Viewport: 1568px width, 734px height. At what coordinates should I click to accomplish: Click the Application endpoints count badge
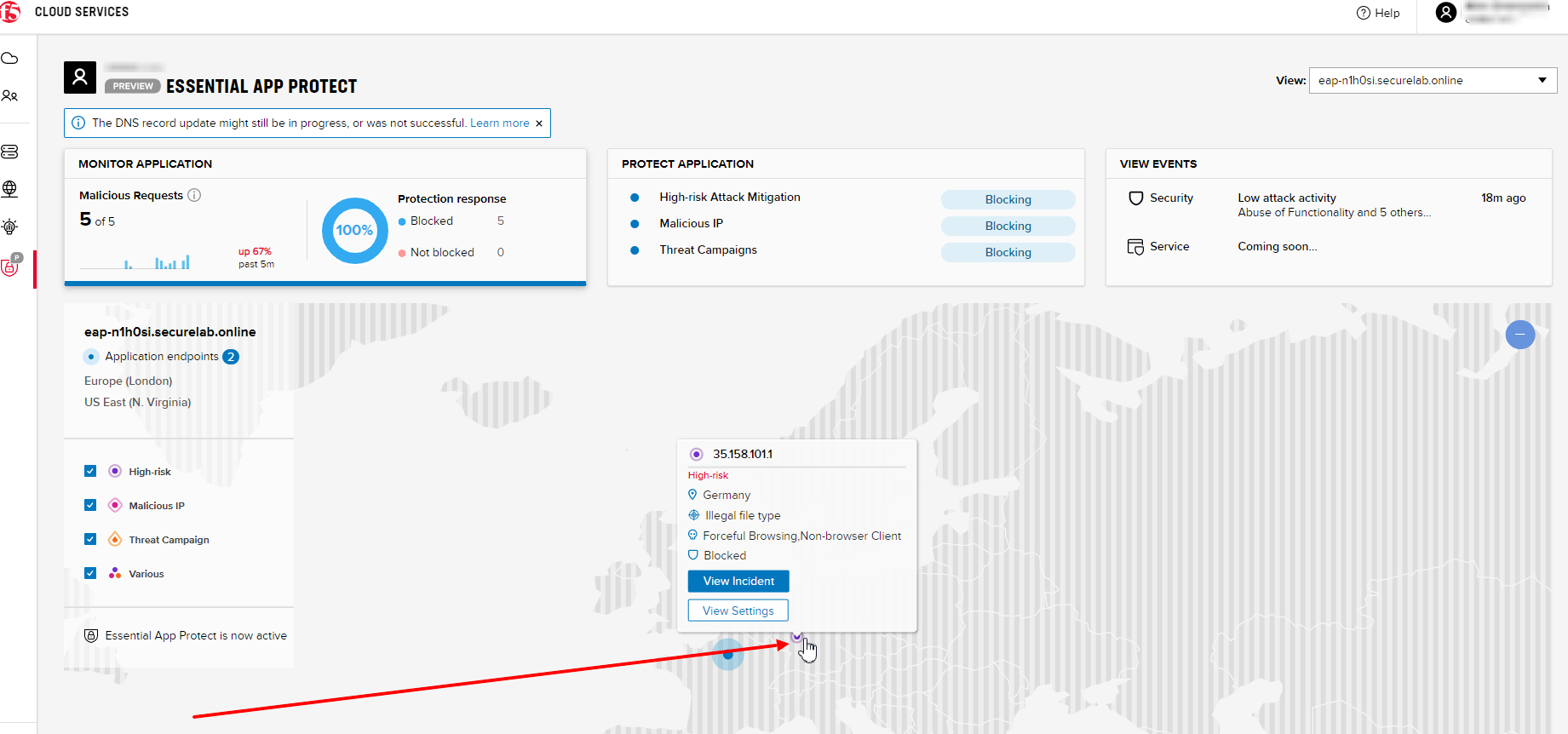pos(231,357)
